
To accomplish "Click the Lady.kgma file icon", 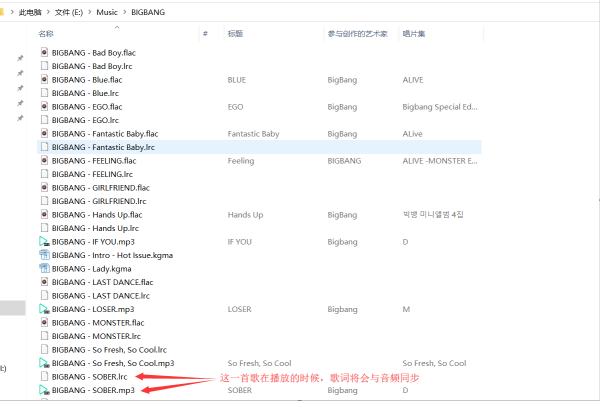I will [44, 269].
